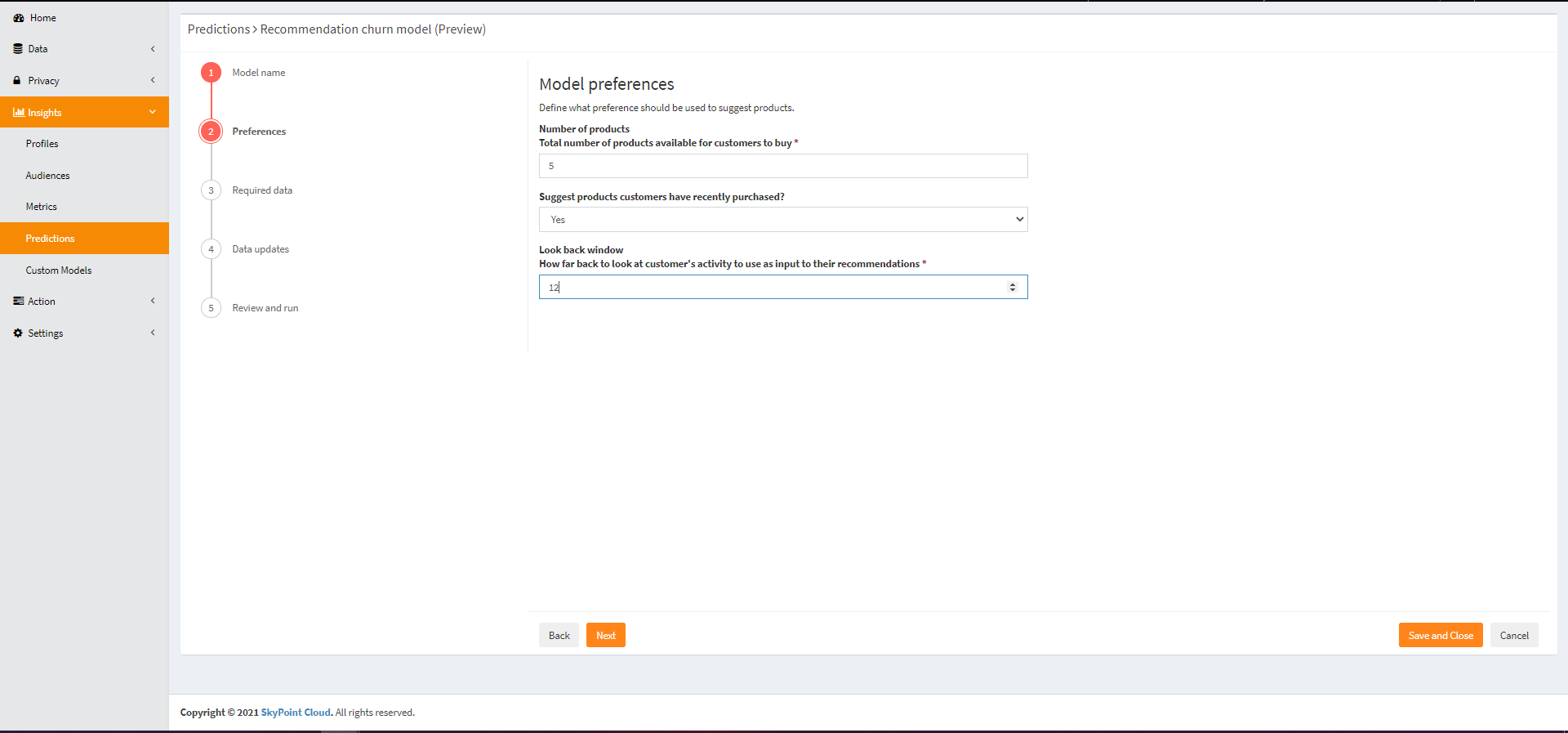Click the Data database icon
This screenshot has height=733, width=1568.
(18, 49)
